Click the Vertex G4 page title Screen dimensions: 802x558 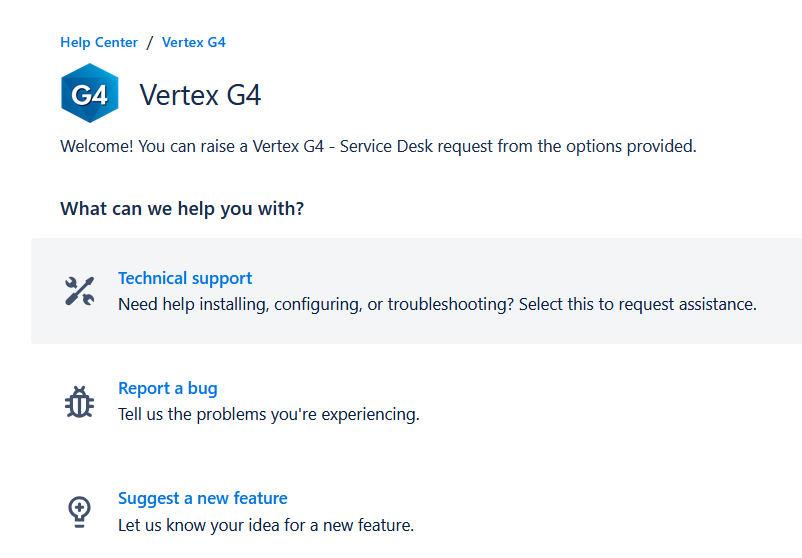coord(200,95)
